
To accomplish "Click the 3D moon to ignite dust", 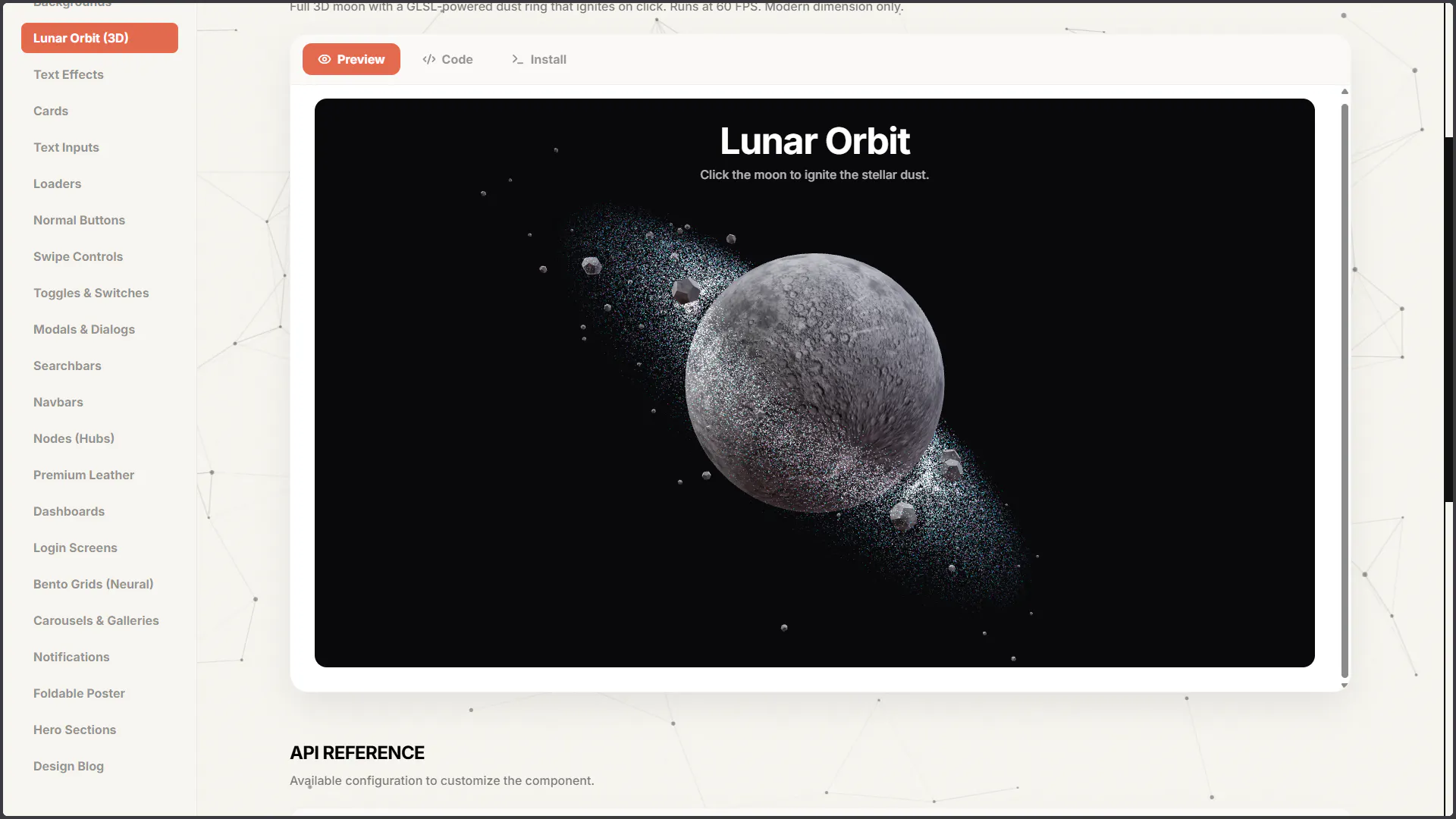I will click(x=814, y=382).
